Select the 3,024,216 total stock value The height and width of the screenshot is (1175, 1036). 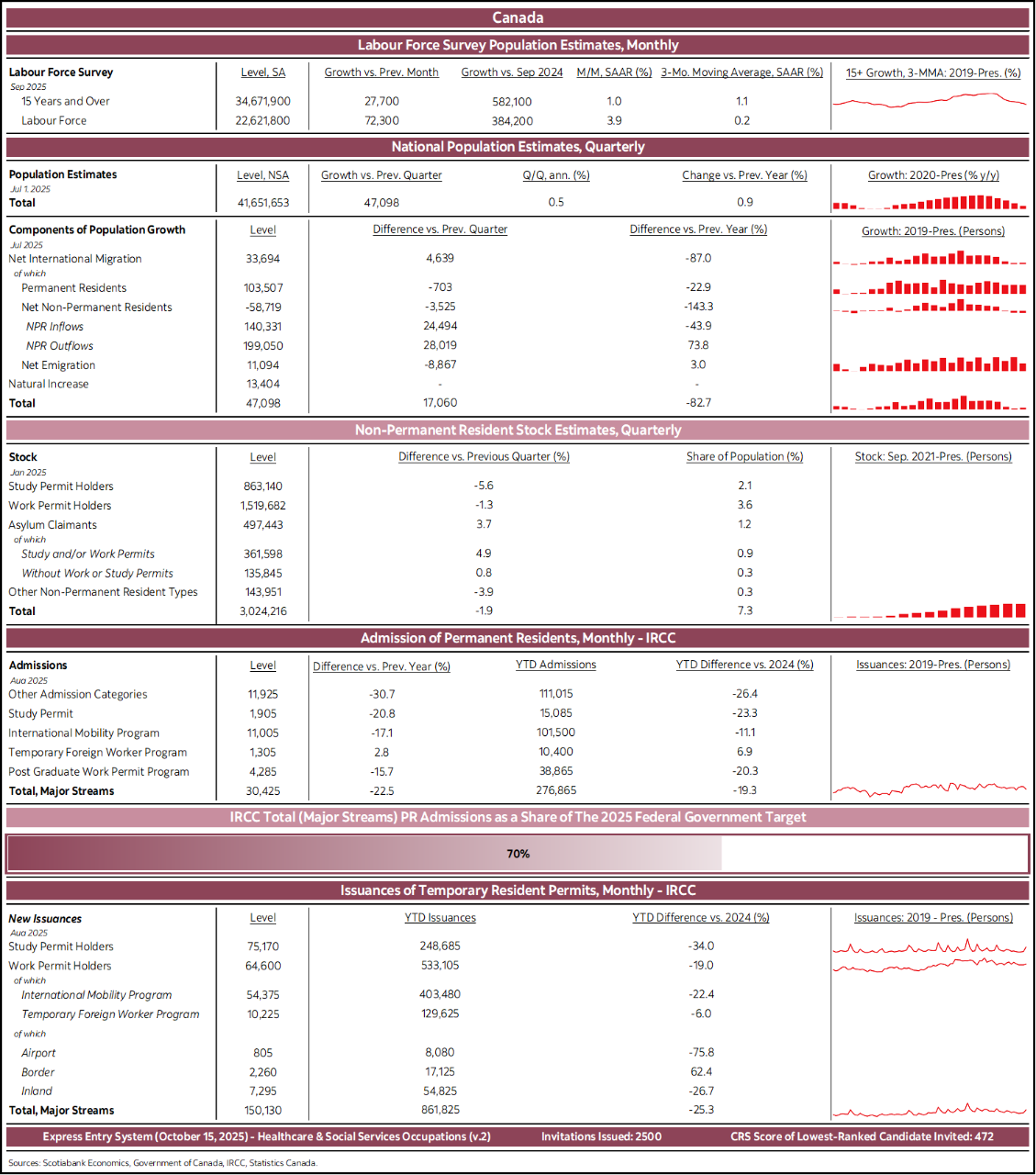(263, 611)
